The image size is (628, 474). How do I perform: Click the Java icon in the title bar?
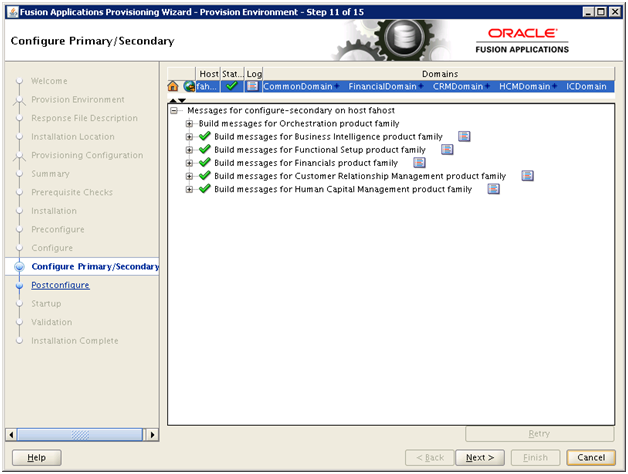click(x=13, y=12)
